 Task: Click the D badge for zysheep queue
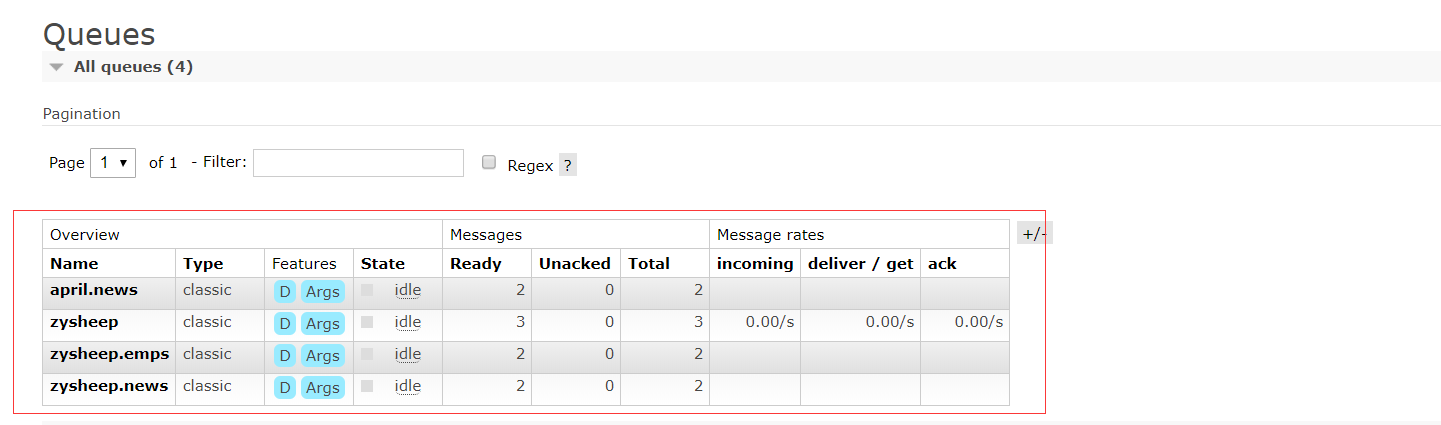(x=285, y=324)
